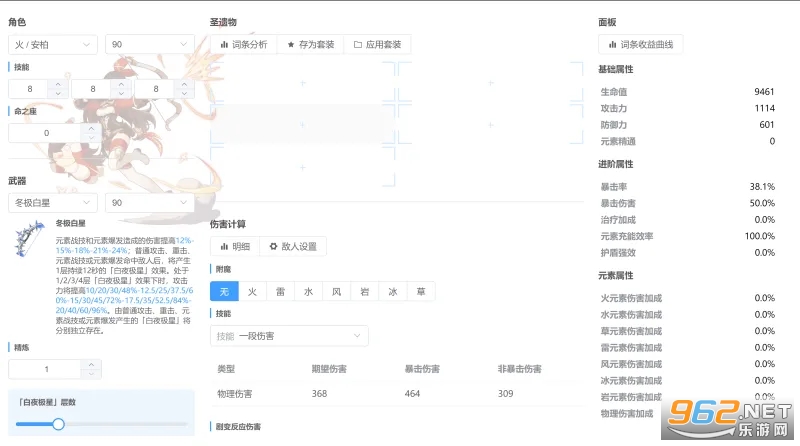
Task: Select 无 infusion option
Action: click(224, 291)
